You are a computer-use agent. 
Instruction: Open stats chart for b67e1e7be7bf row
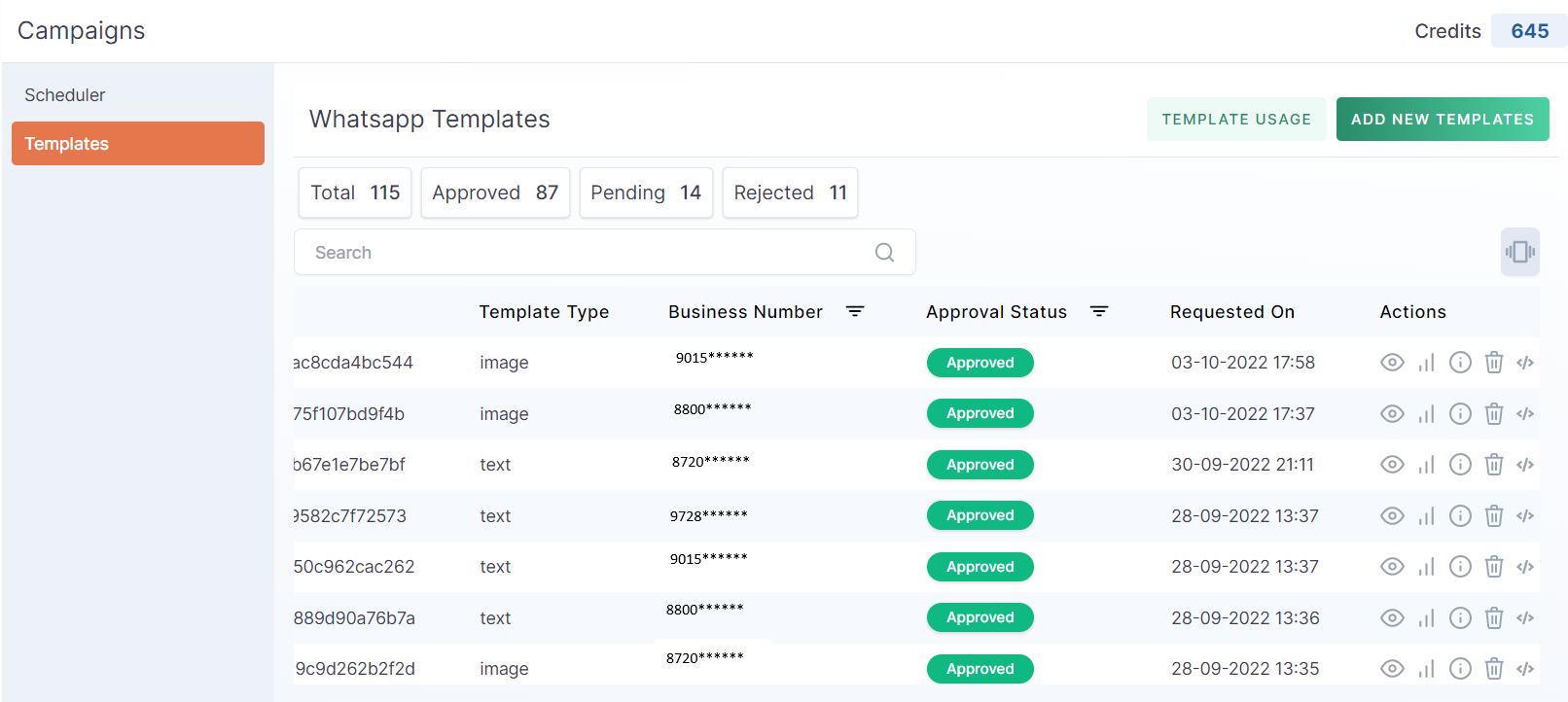[1427, 465]
